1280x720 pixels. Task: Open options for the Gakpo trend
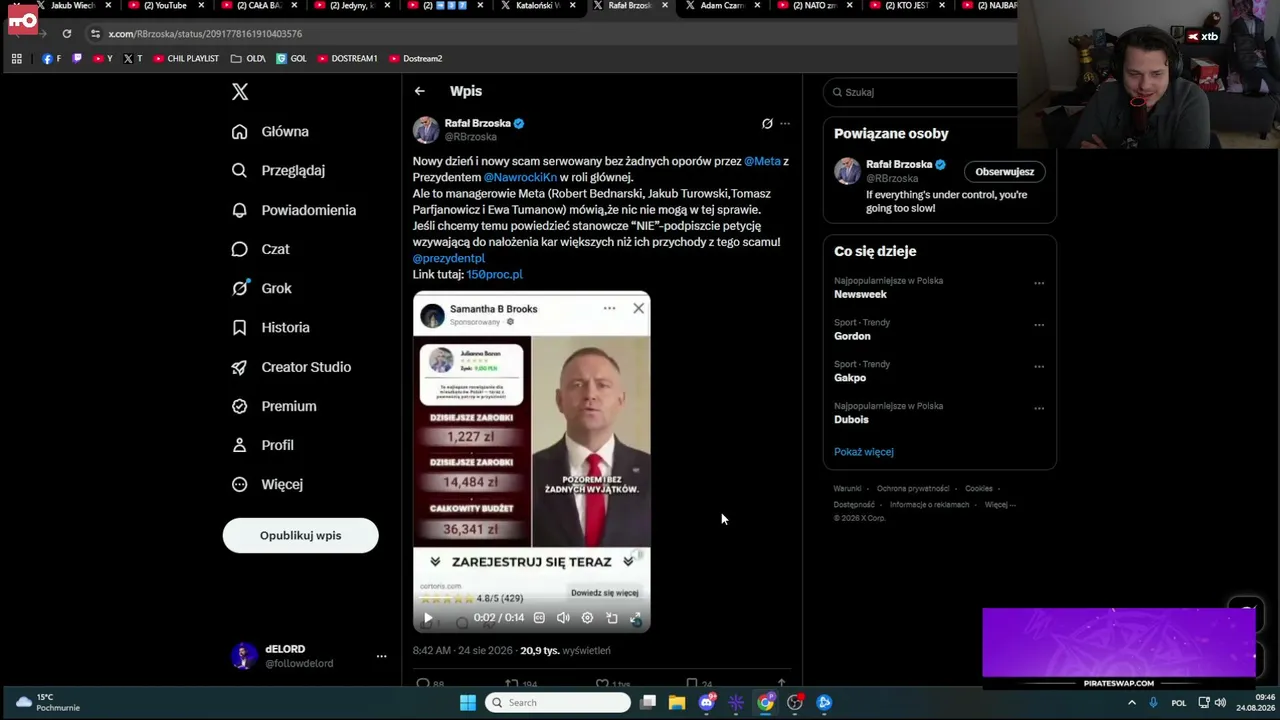[1039, 367]
